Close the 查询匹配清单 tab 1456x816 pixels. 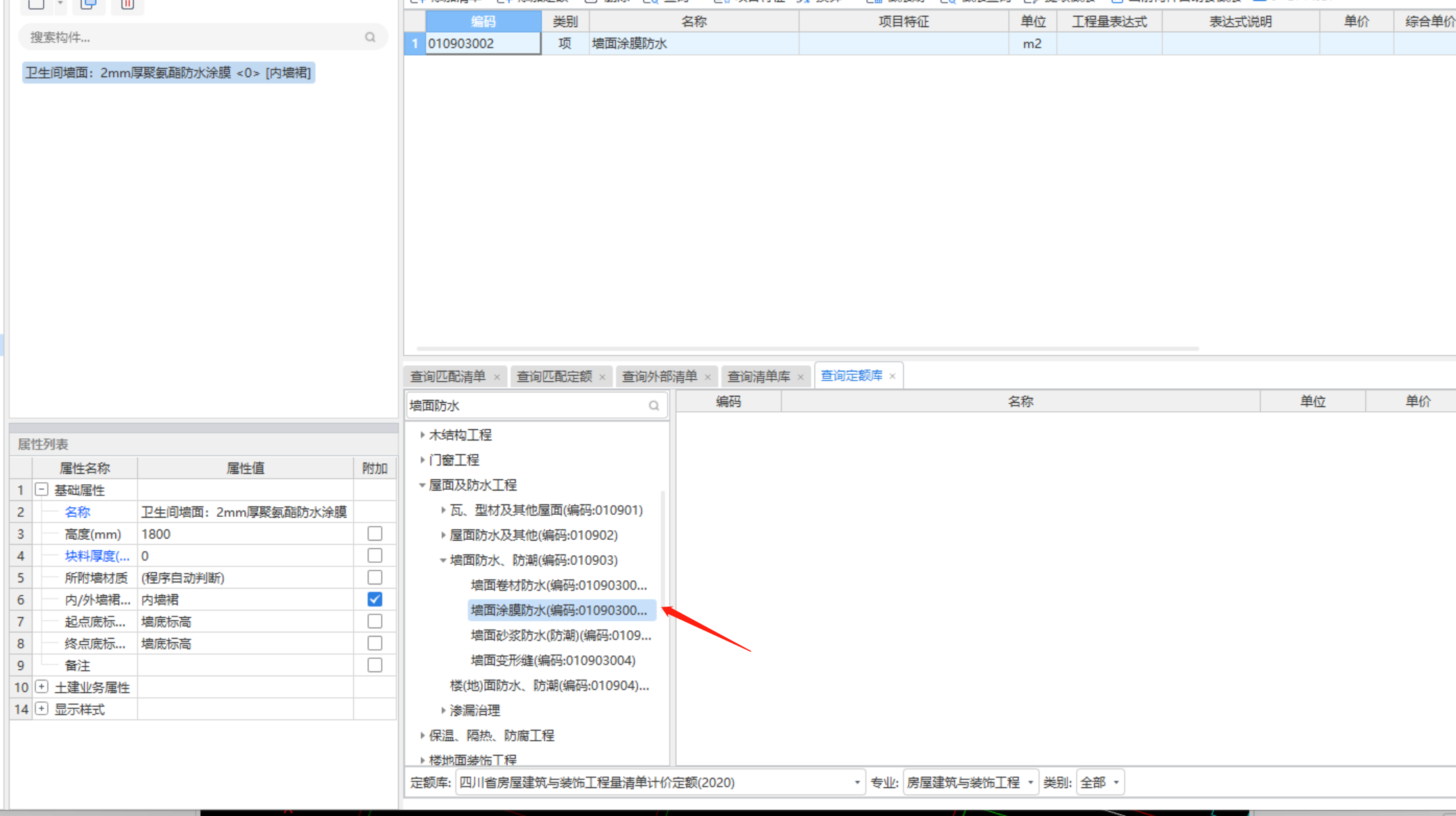click(x=497, y=377)
